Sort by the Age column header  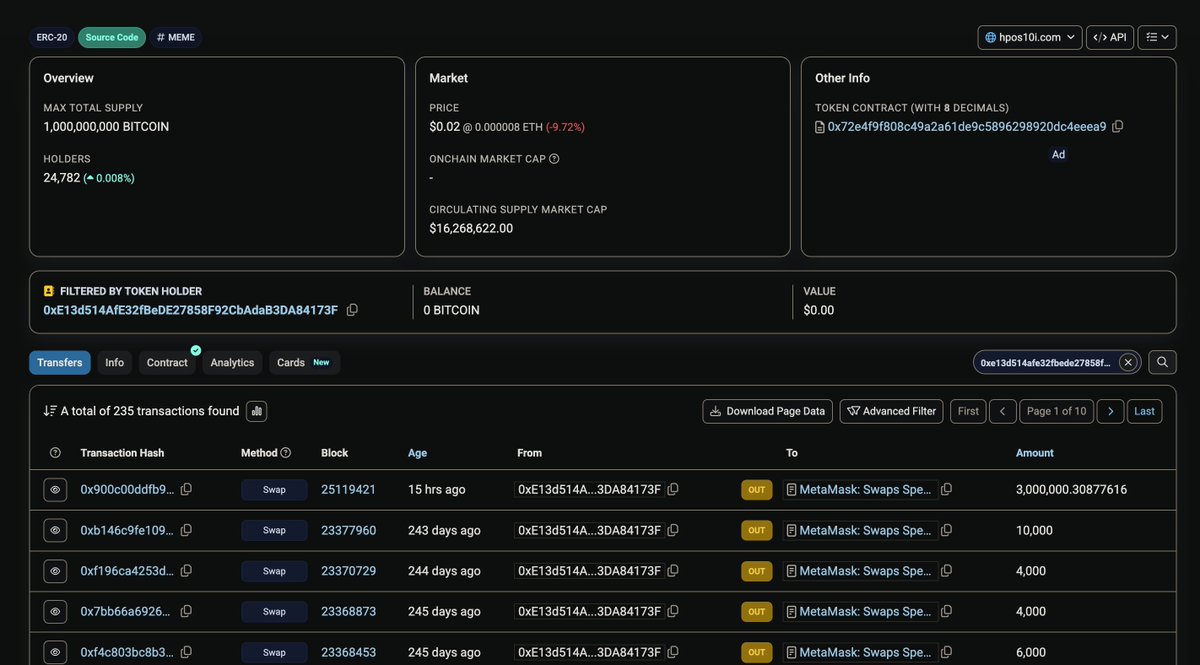(x=417, y=453)
